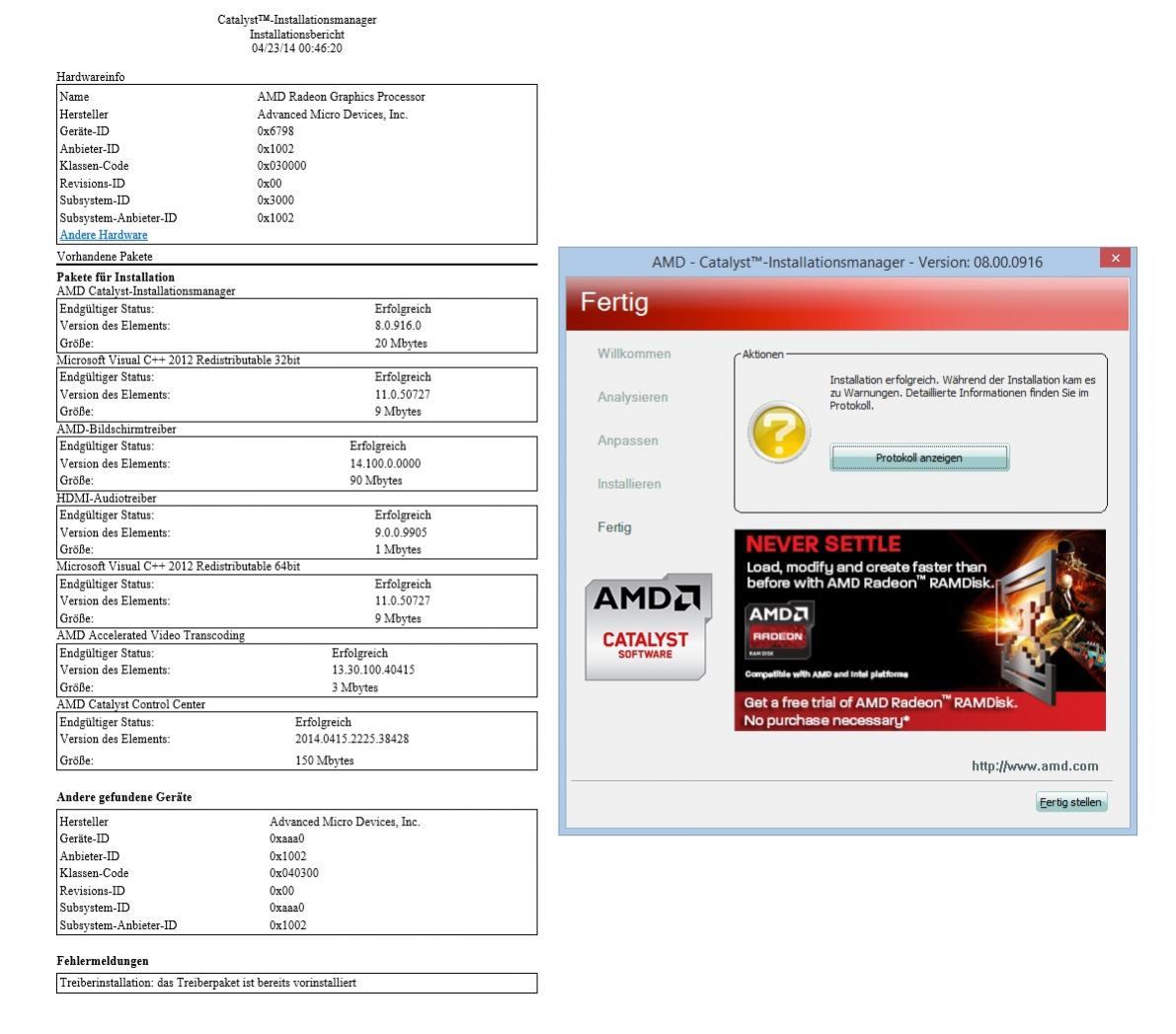Click the yellow question mark warning icon
The height and width of the screenshot is (1034, 1176).
[x=778, y=432]
